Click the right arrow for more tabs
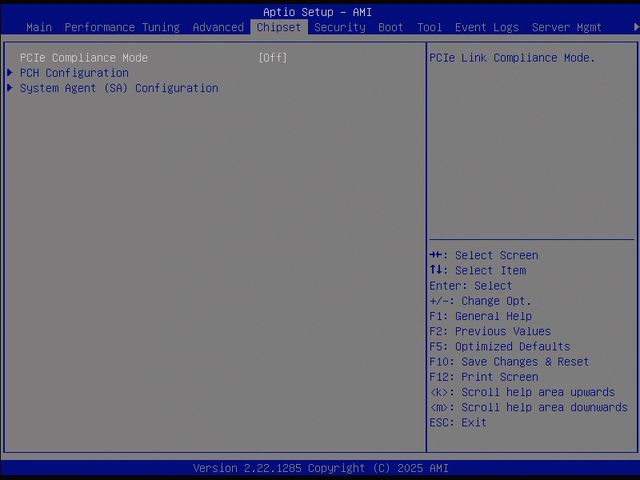The width and height of the screenshot is (640, 480). (x=636, y=27)
